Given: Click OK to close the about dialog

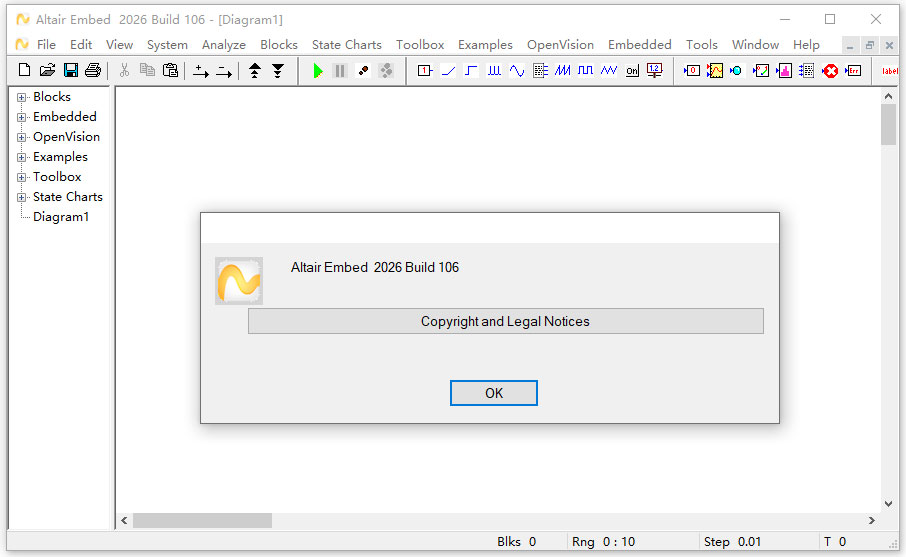Looking at the screenshot, I should pos(493,393).
